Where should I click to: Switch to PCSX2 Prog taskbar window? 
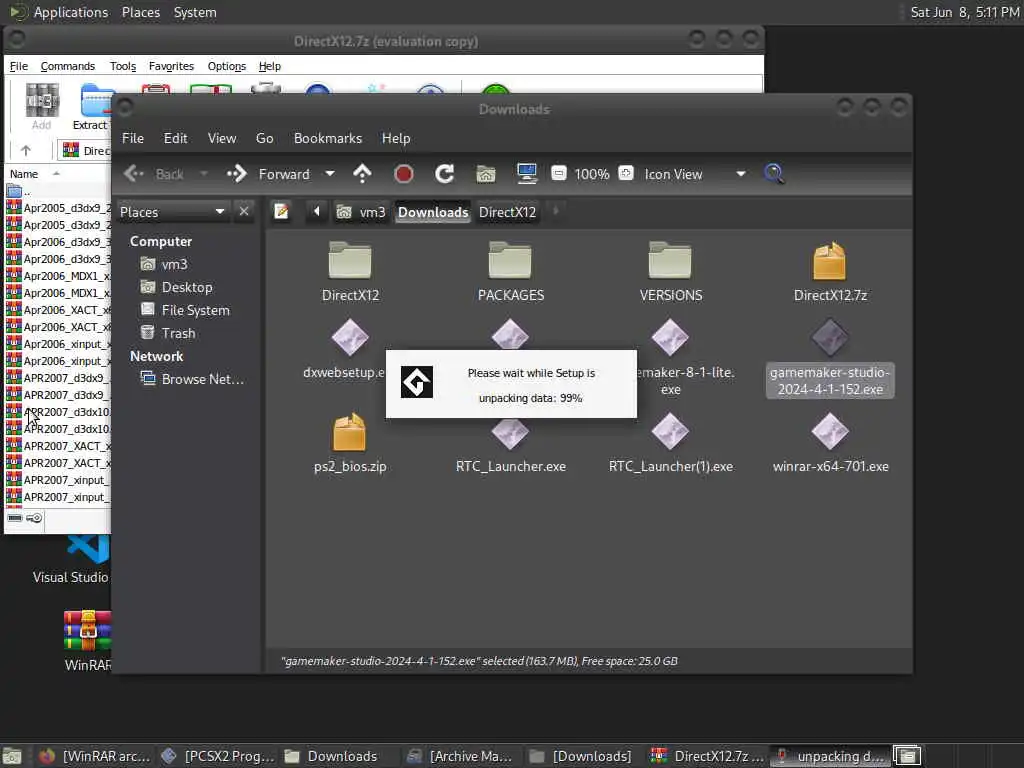[x=218, y=756]
